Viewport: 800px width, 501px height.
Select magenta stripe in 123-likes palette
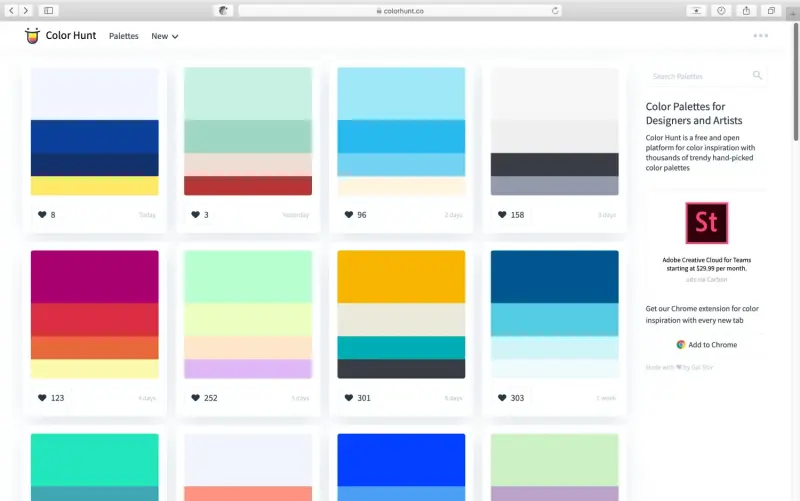coord(94,277)
